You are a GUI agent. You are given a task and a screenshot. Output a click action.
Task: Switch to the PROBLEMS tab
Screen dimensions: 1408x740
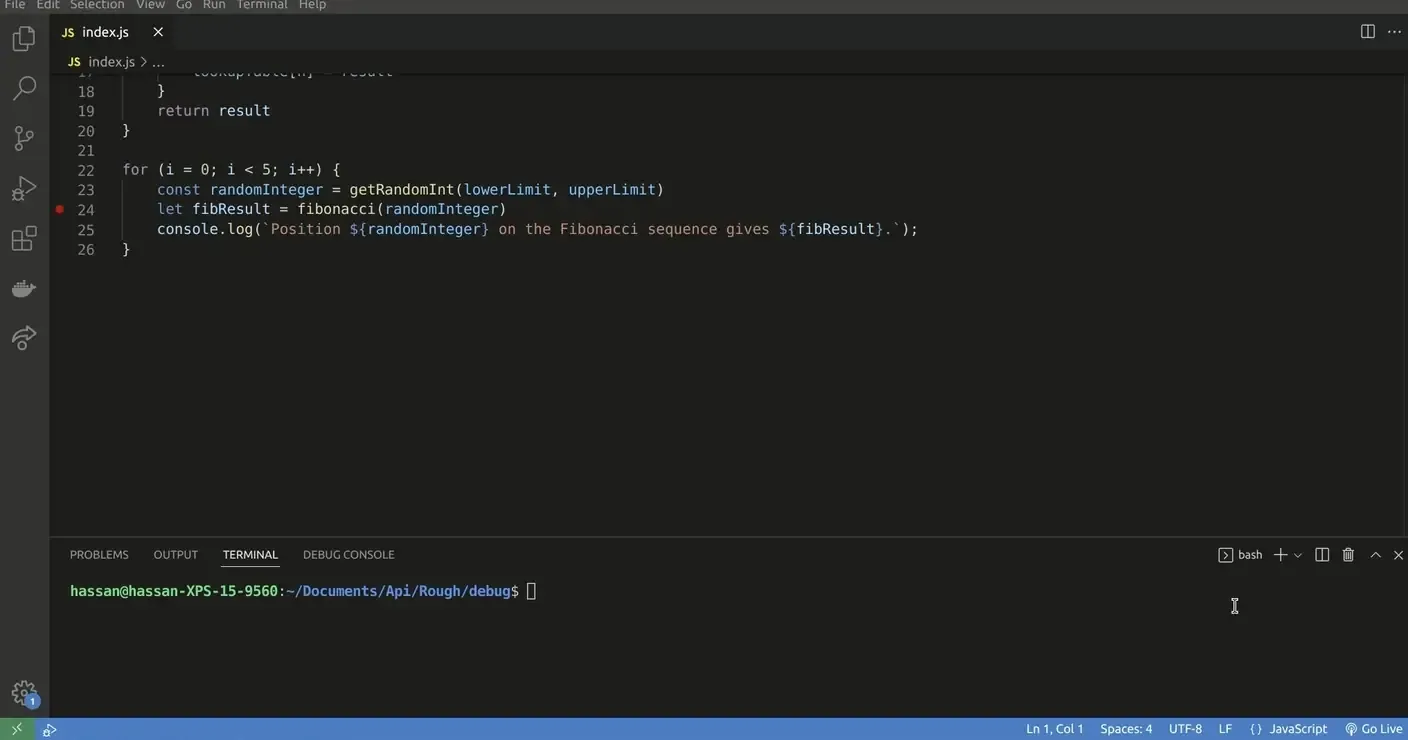click(99, 555)
